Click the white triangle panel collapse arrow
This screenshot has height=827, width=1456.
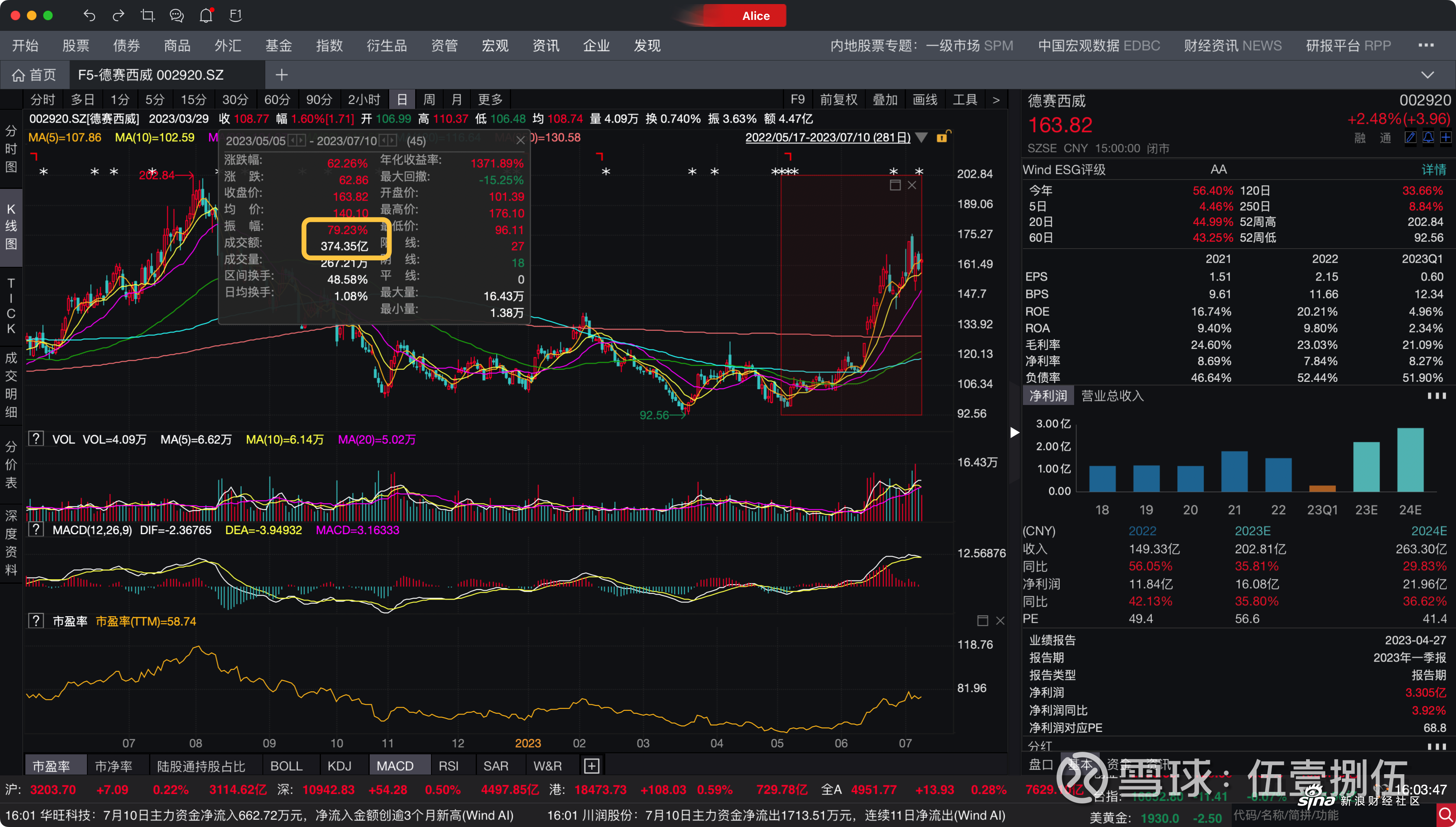point(1014,433)
